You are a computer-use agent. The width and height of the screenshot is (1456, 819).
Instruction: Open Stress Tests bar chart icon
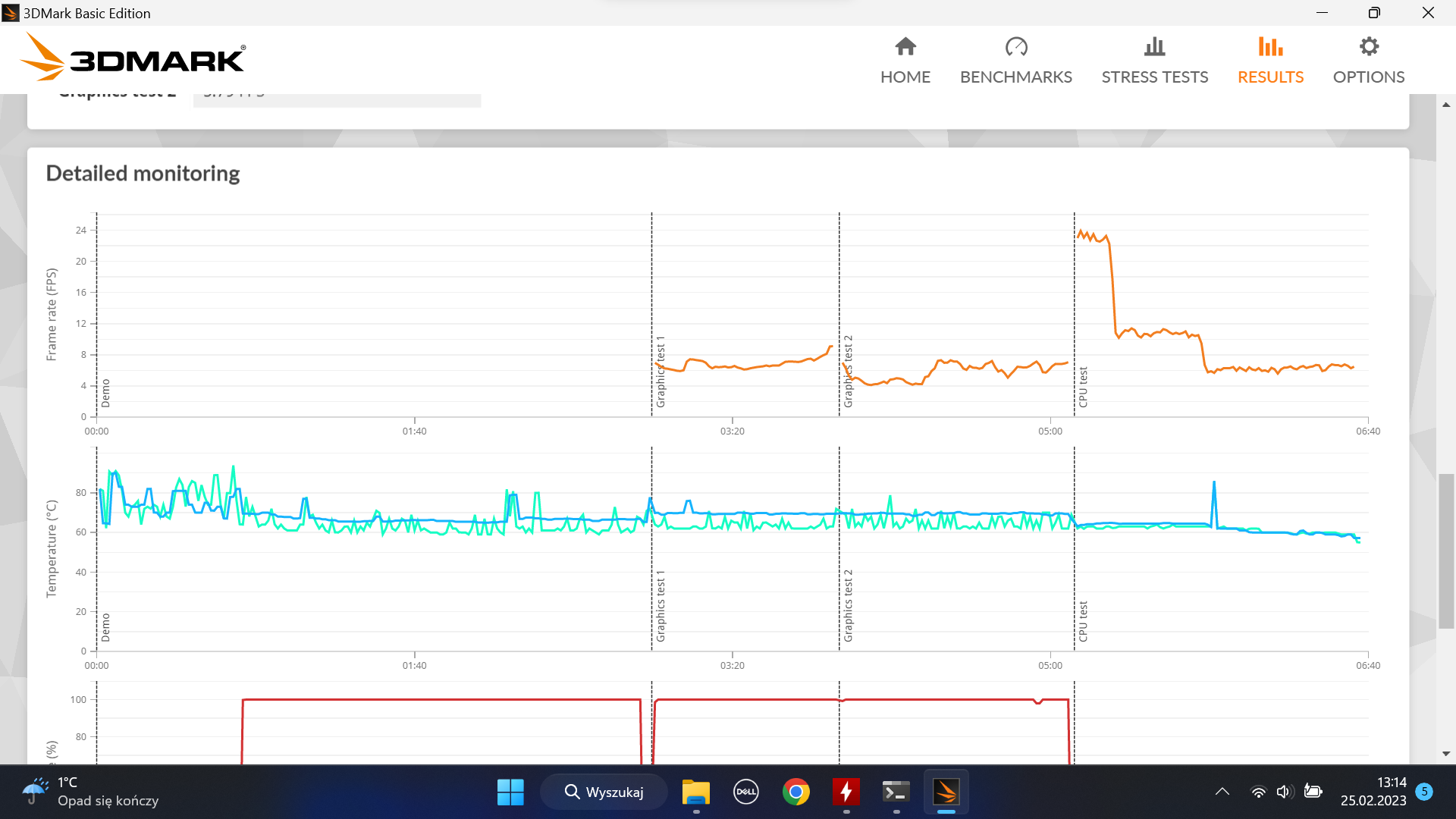click(x=1154, y=47)
